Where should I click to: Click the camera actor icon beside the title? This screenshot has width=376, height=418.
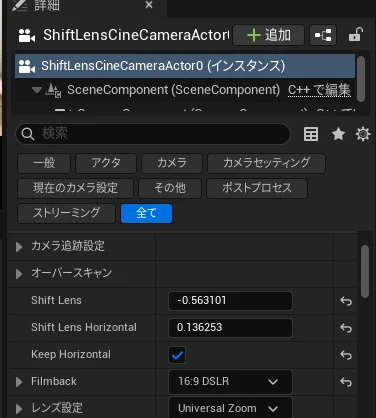tap(27, 35)
